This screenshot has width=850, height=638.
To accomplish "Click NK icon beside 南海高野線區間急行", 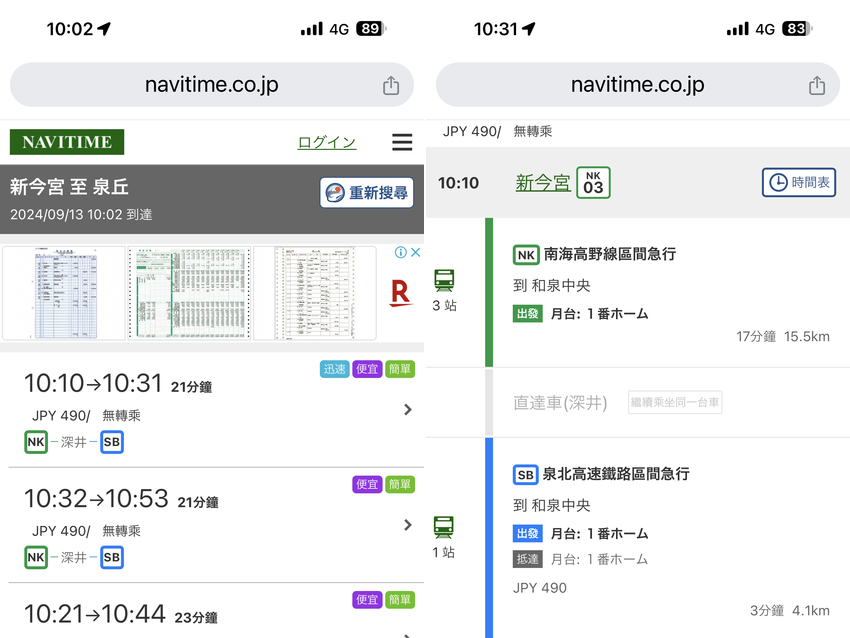I will (x=526, y=255).
